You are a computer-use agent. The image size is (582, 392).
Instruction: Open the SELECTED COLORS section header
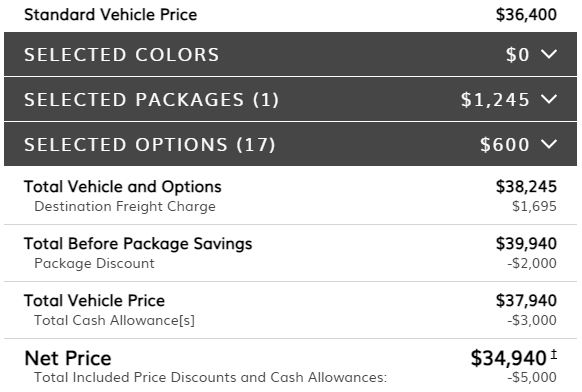tap(290, 54)
